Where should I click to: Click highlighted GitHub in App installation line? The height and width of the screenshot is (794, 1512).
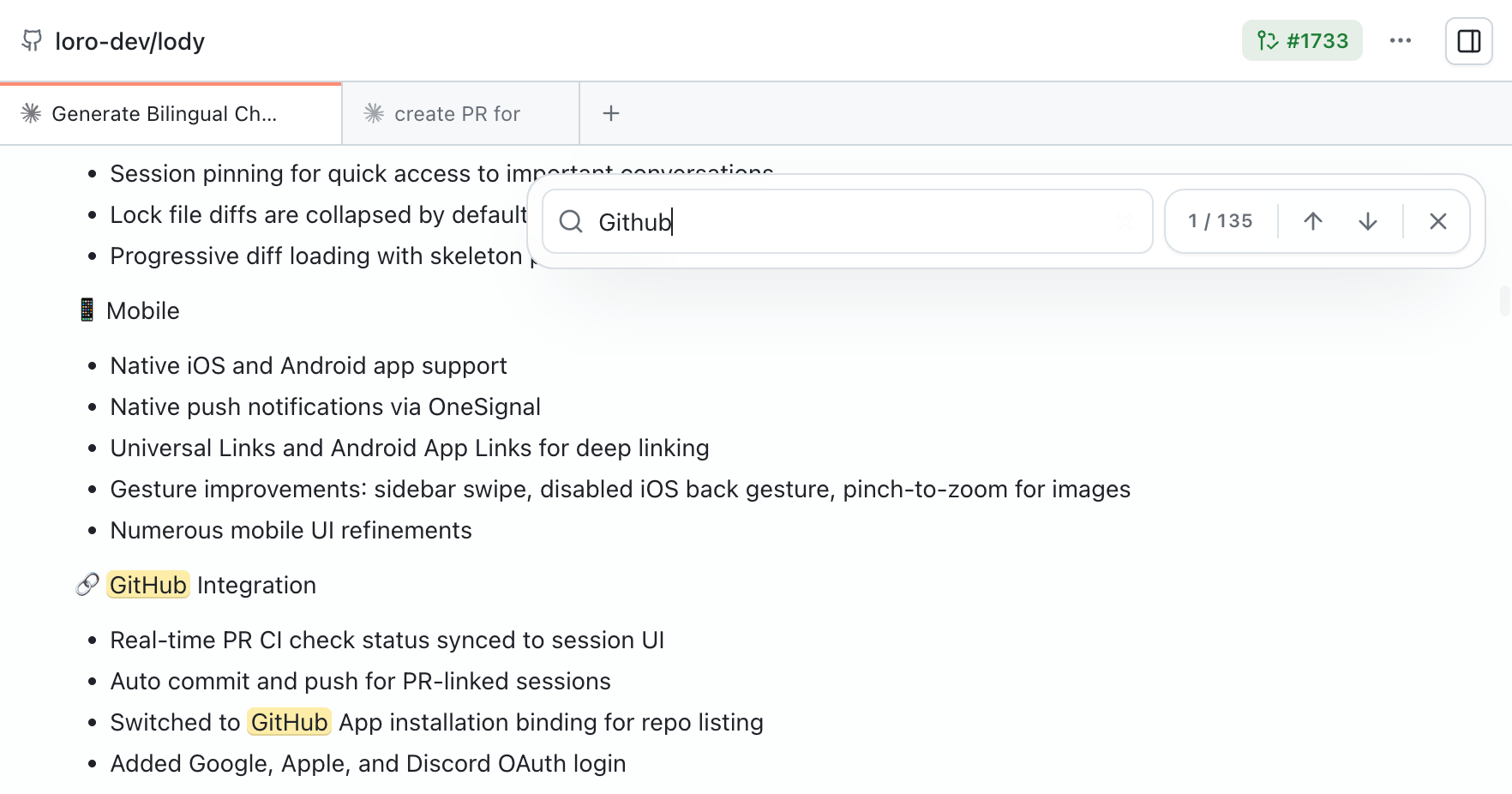[289, 722]
